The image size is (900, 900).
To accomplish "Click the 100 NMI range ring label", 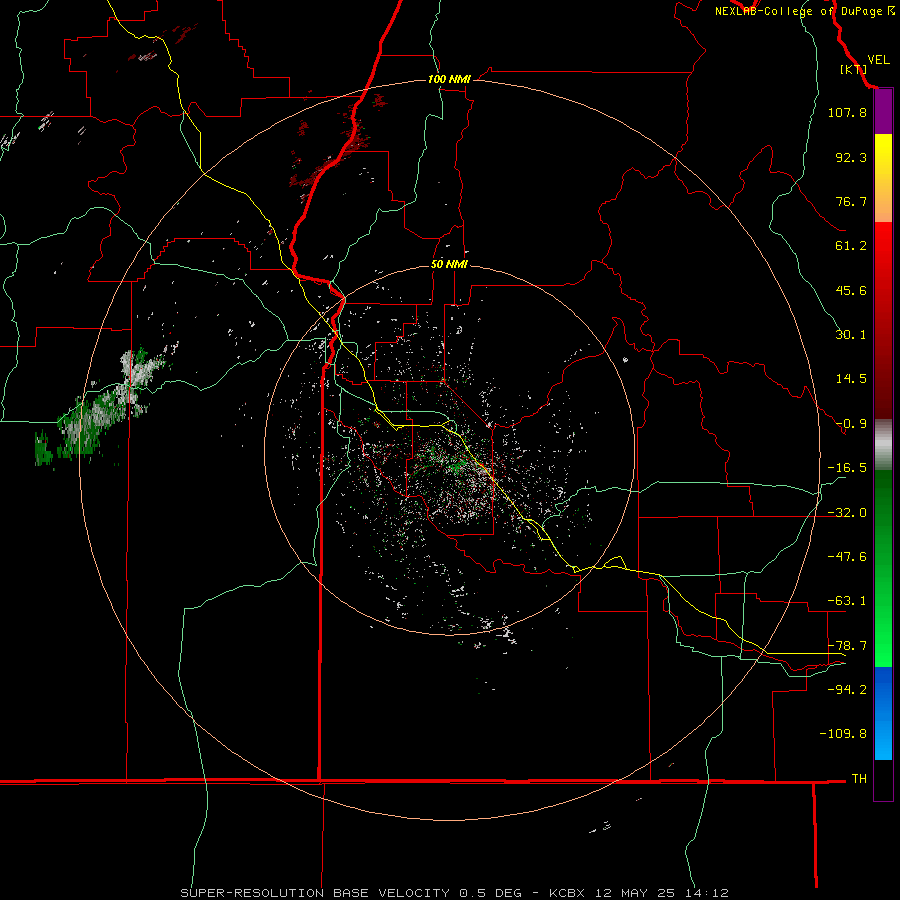I will [449, 79].
